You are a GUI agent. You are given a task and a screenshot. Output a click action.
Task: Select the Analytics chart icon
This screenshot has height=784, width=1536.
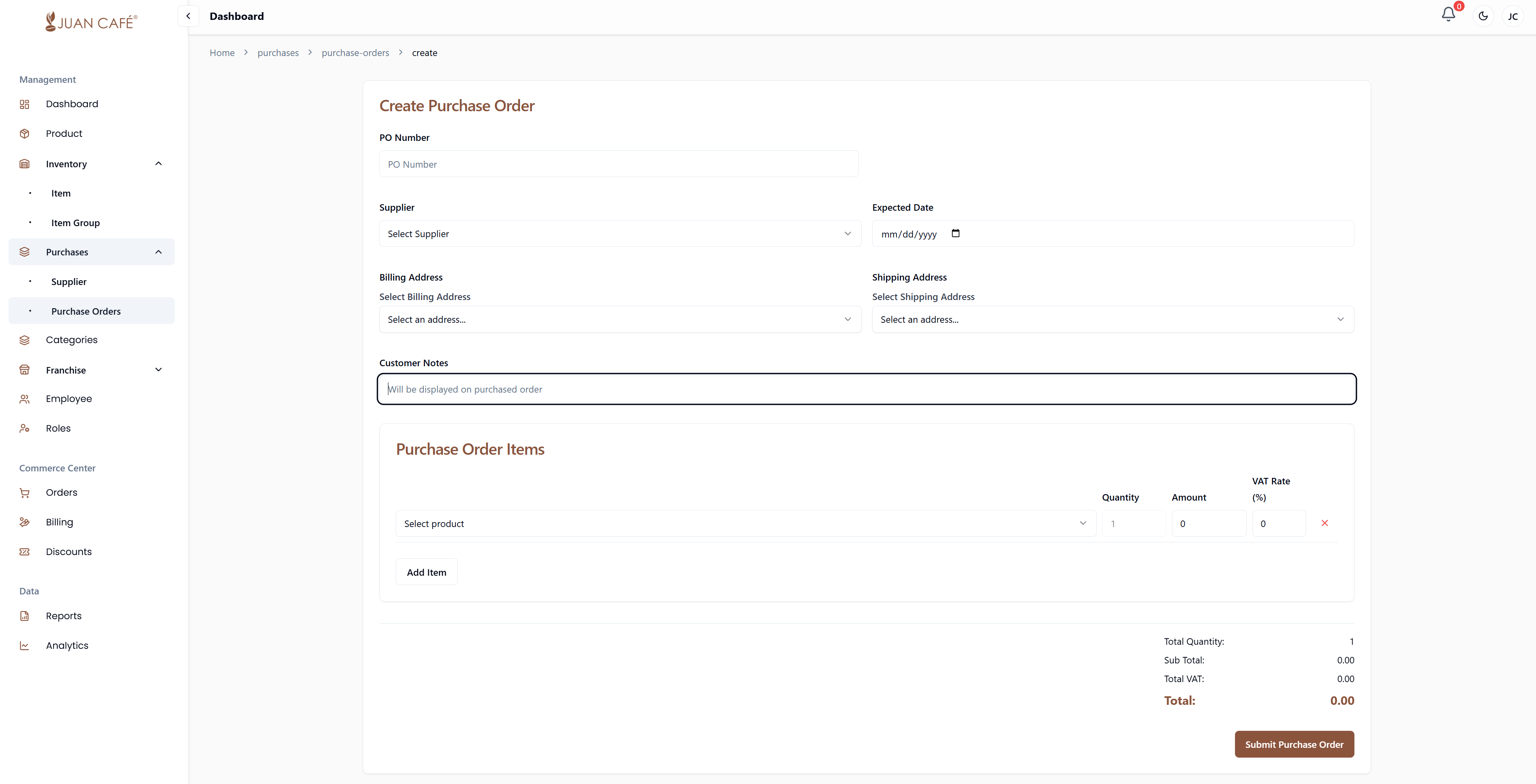(x=24, y=645)
